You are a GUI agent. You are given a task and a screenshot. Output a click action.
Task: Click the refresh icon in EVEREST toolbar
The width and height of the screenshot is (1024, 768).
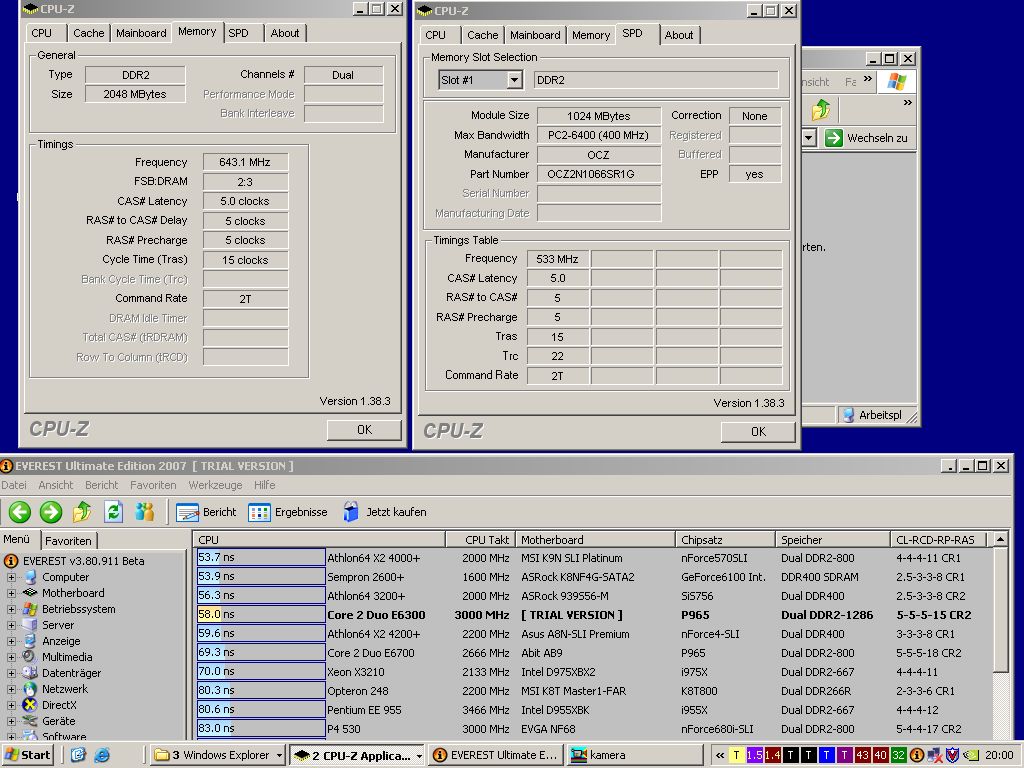114,512
